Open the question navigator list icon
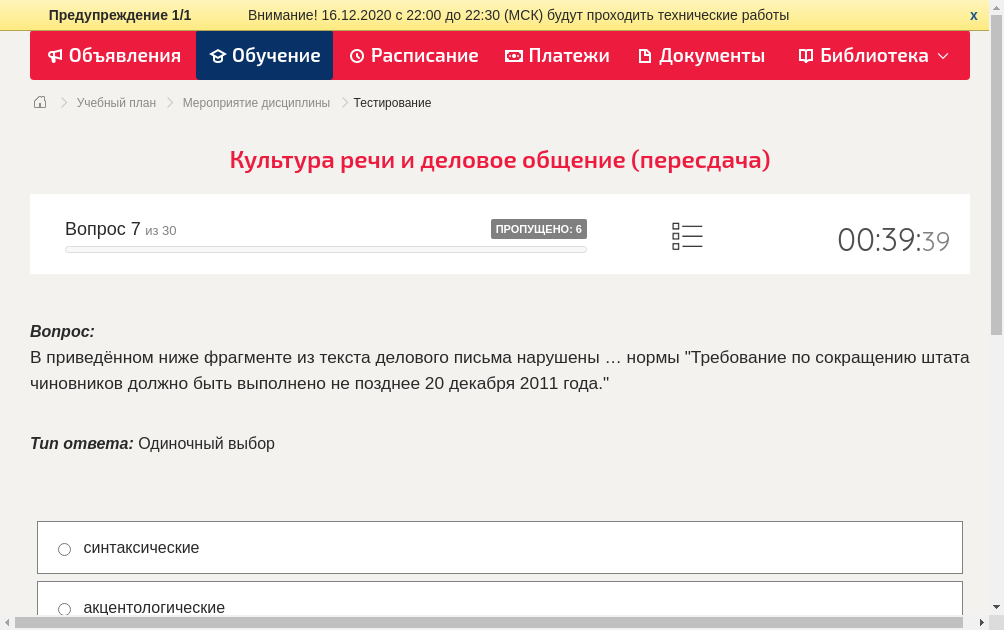This screenshot has height=630, width=1004. point(687,235)
